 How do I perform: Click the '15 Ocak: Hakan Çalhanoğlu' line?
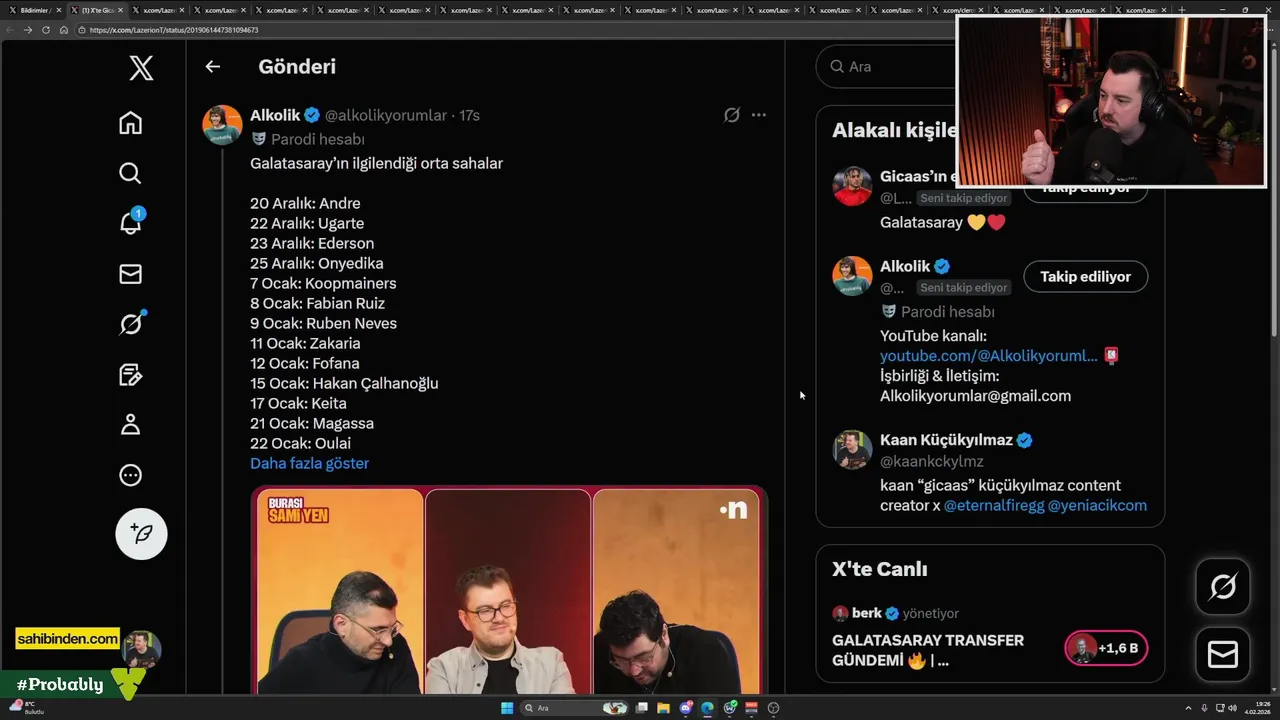(344, 383)
